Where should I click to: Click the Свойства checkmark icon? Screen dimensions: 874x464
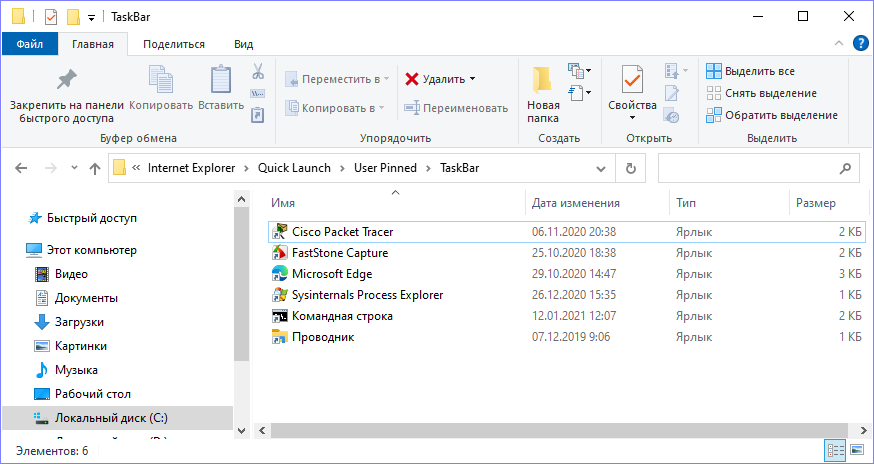coord(632,79)
